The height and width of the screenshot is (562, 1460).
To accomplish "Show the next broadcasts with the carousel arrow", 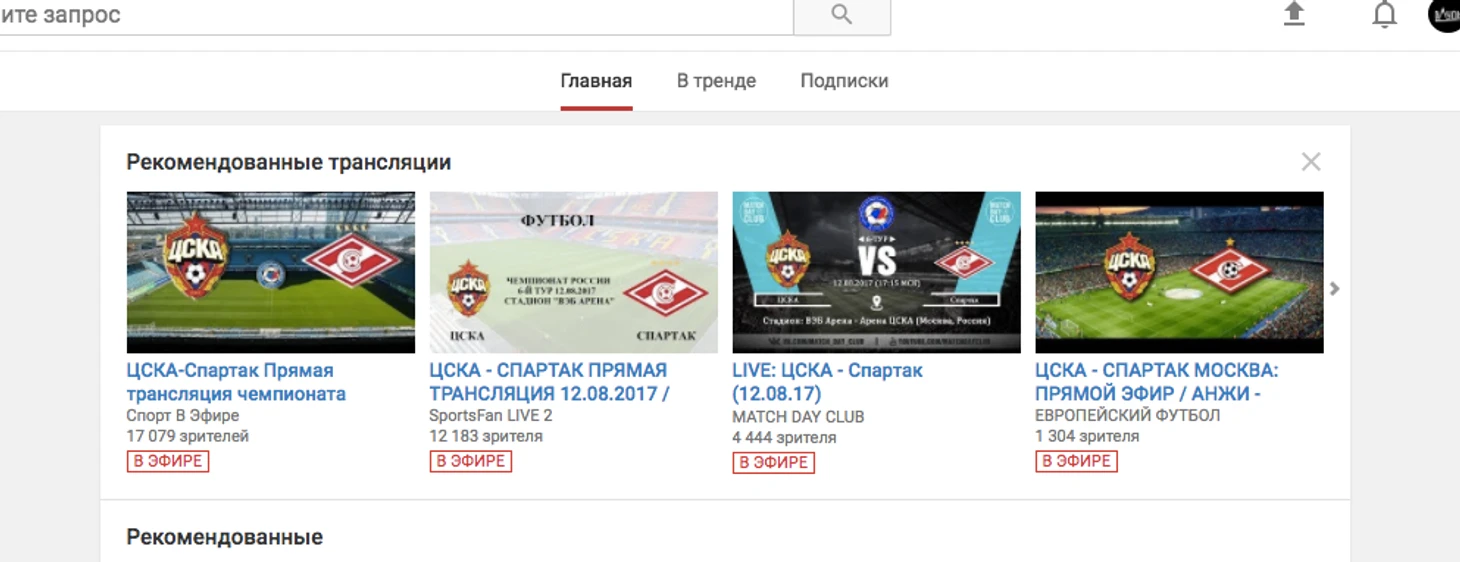I will 1334,289.
